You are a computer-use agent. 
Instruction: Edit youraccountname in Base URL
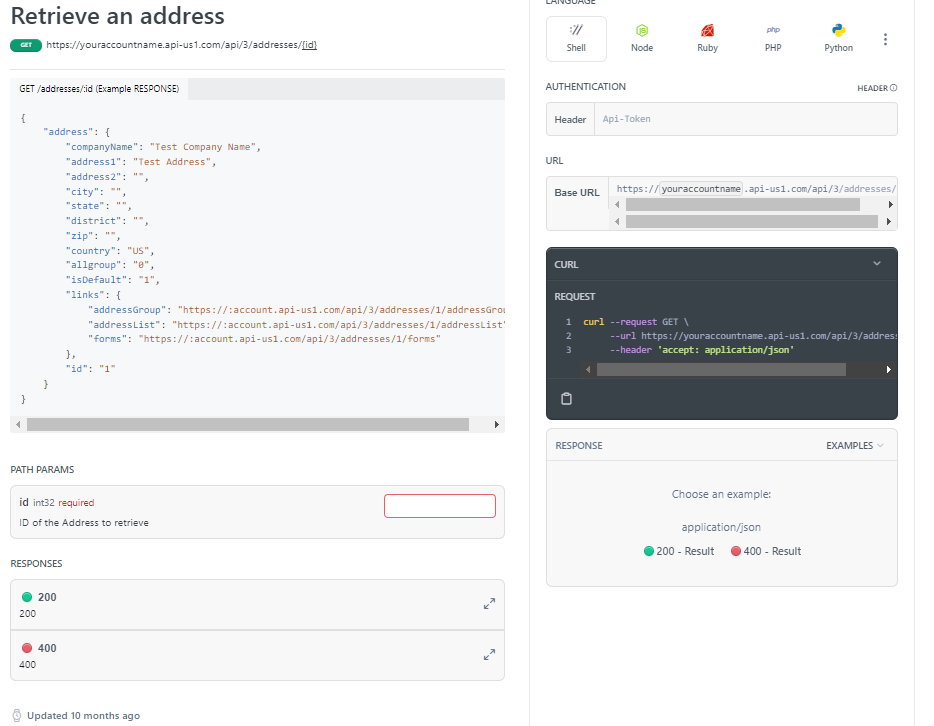(701, 189)
